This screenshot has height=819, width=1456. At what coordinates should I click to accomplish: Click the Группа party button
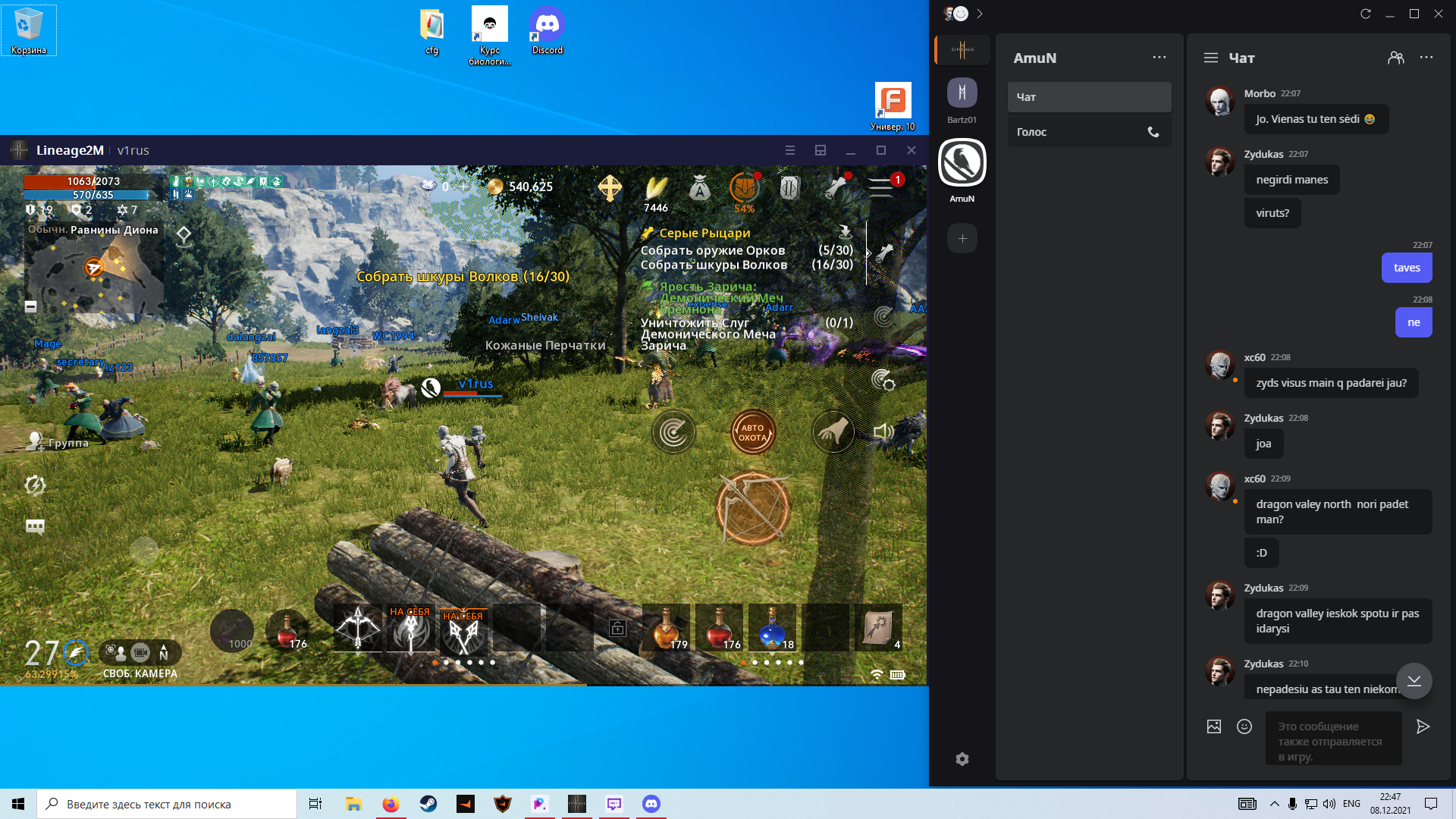[x=58, y=442]
